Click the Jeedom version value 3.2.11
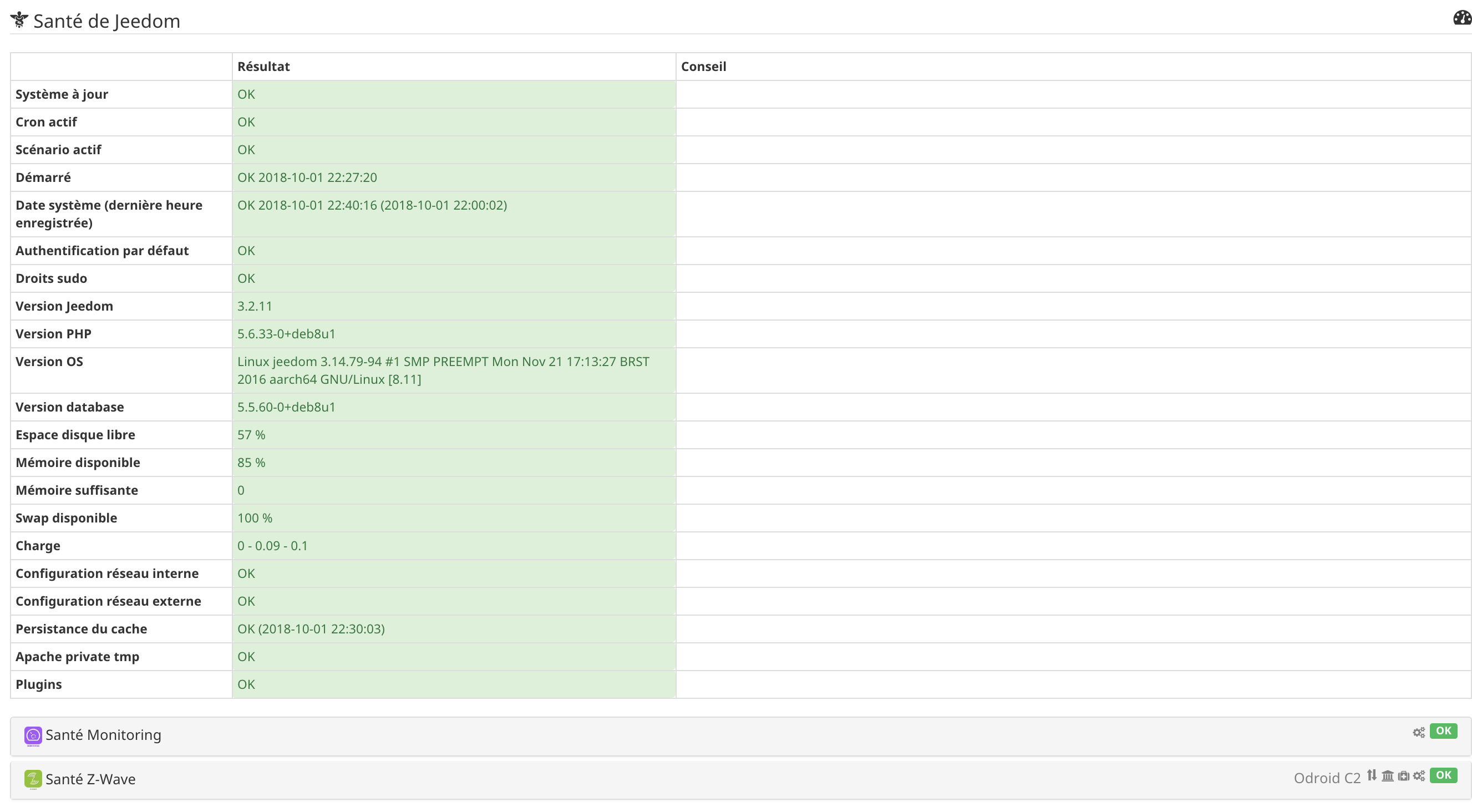The image size is (1472, 812). [x=255, y=306]
